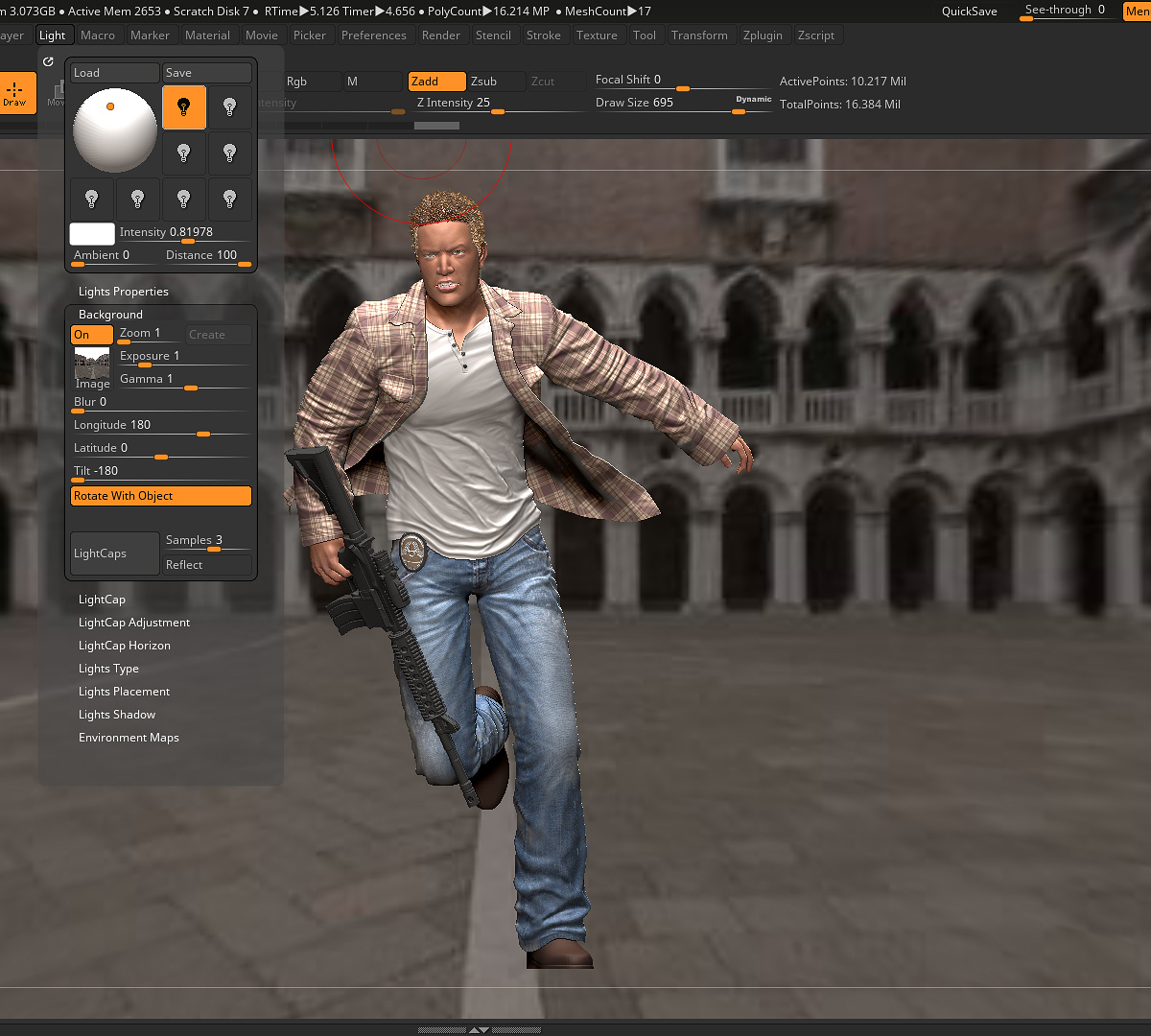
Task: Enable Zcut mode
Action: coord(555,82)
